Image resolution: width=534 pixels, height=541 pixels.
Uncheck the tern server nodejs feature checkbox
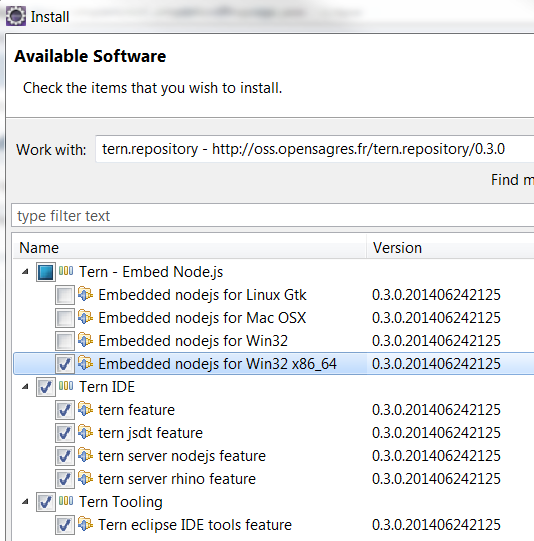[65, 456]
